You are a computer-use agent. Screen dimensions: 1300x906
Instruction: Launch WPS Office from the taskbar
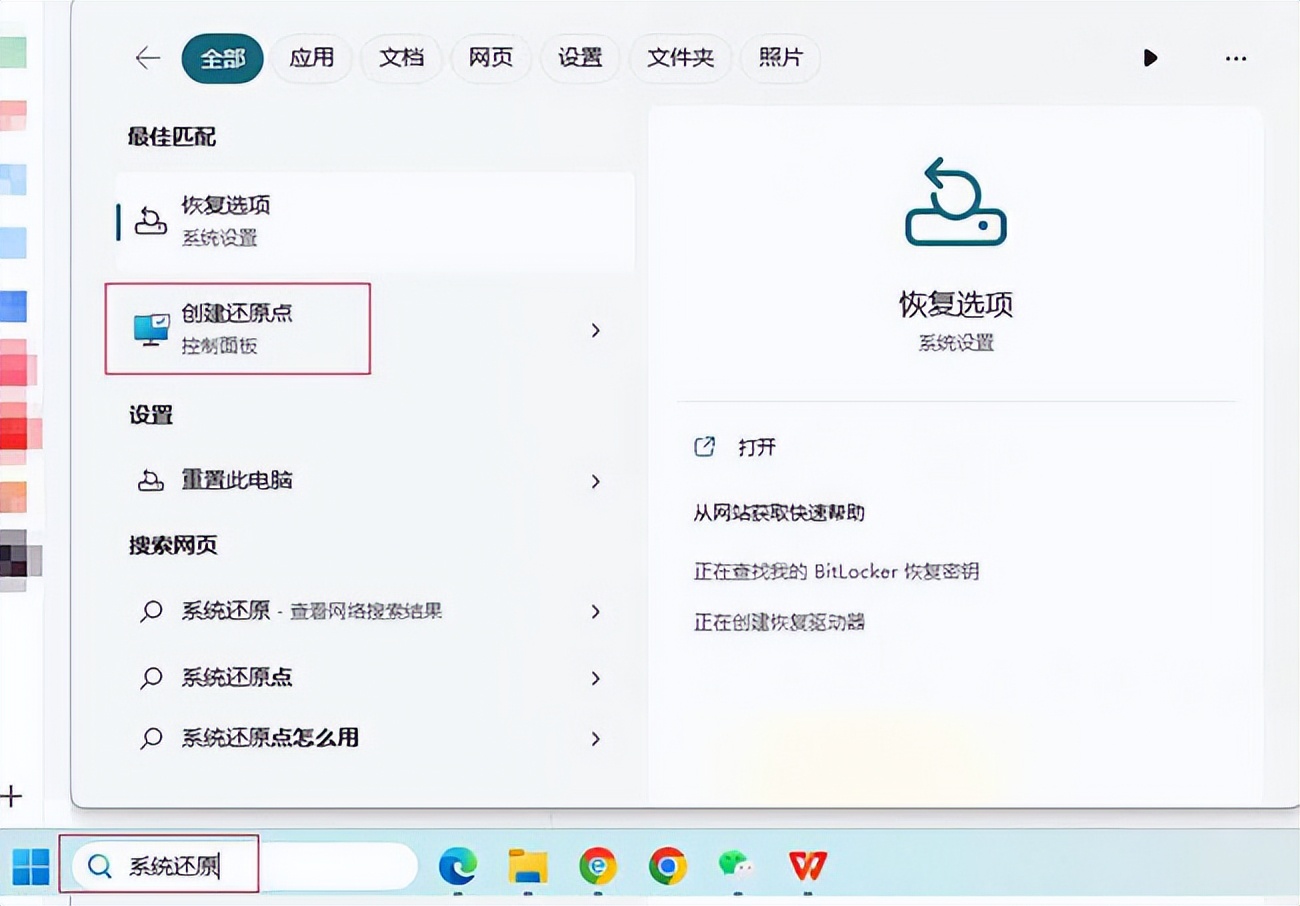(x=807, y=866)
